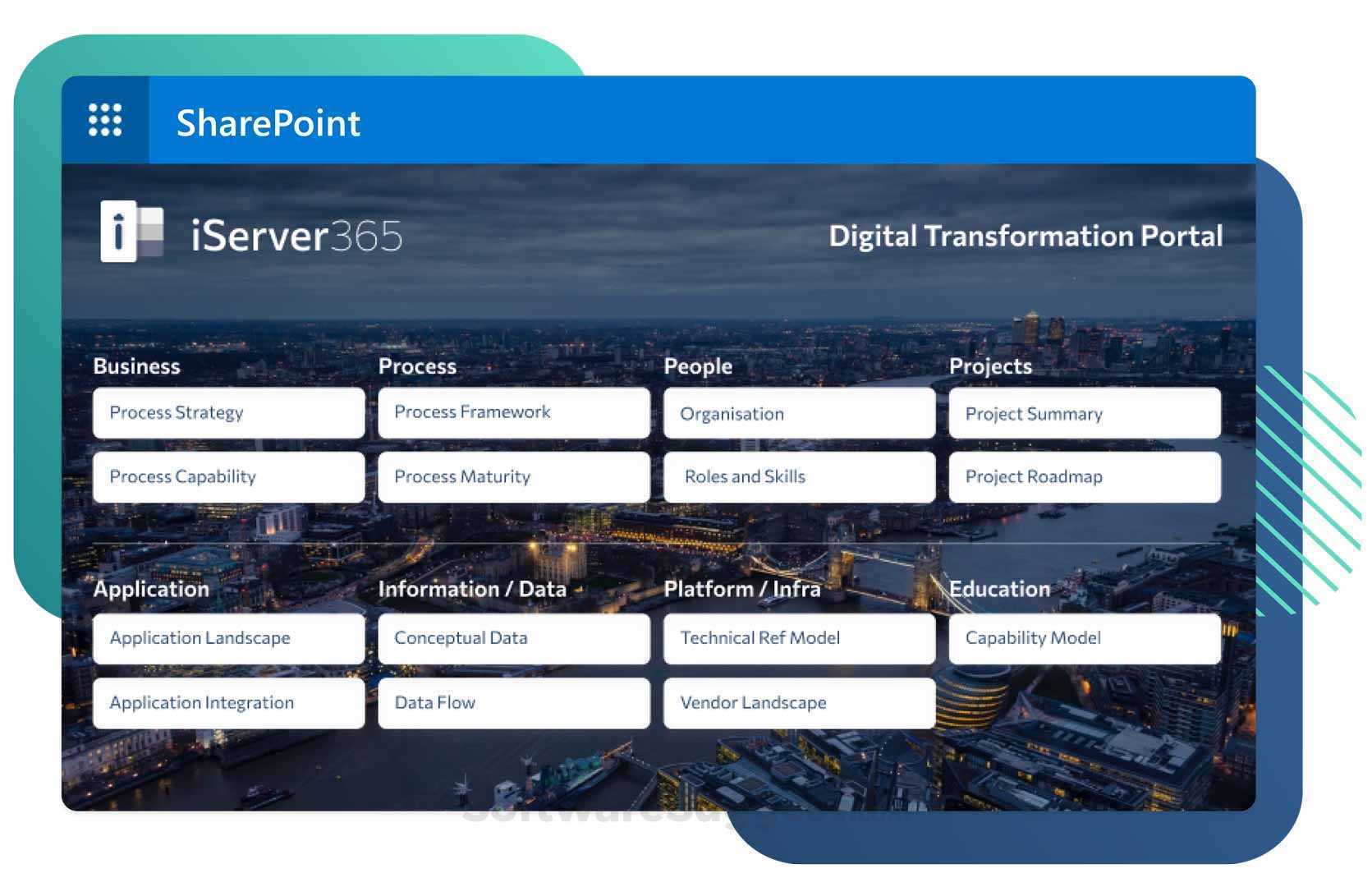Open the Technical Ref Model tile
Viewport: 1372px width, 887px height.
tap(798, 639)
